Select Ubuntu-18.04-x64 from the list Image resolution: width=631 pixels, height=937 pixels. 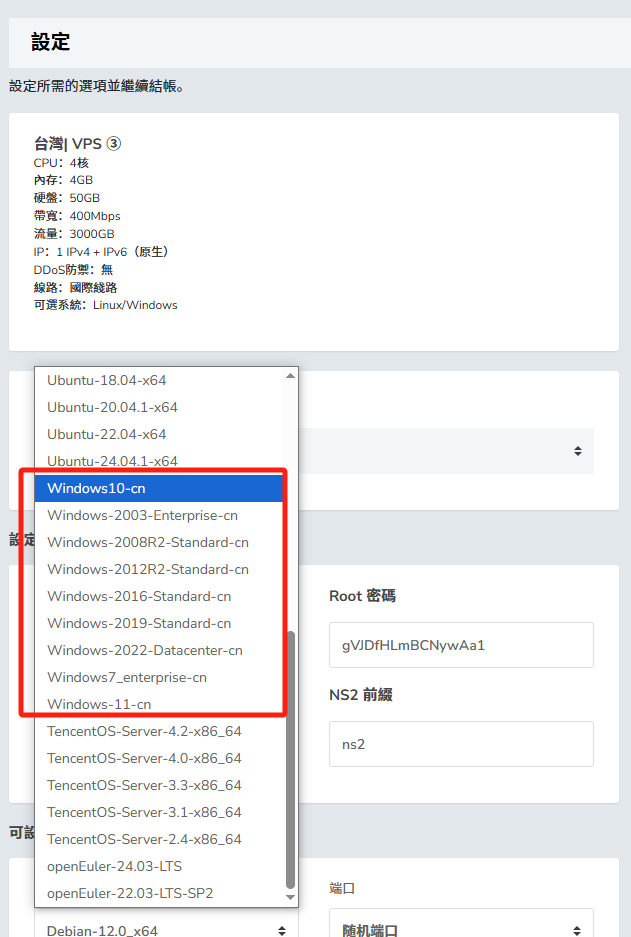click(159, 381)
